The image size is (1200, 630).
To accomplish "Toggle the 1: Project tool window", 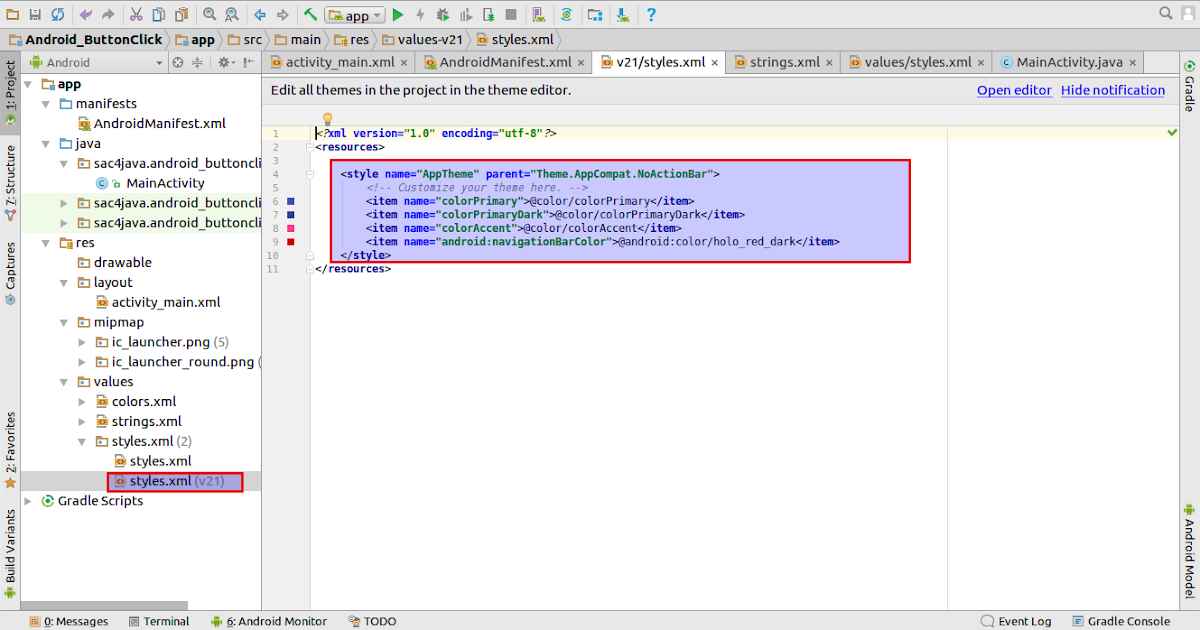I will point(10,95).
